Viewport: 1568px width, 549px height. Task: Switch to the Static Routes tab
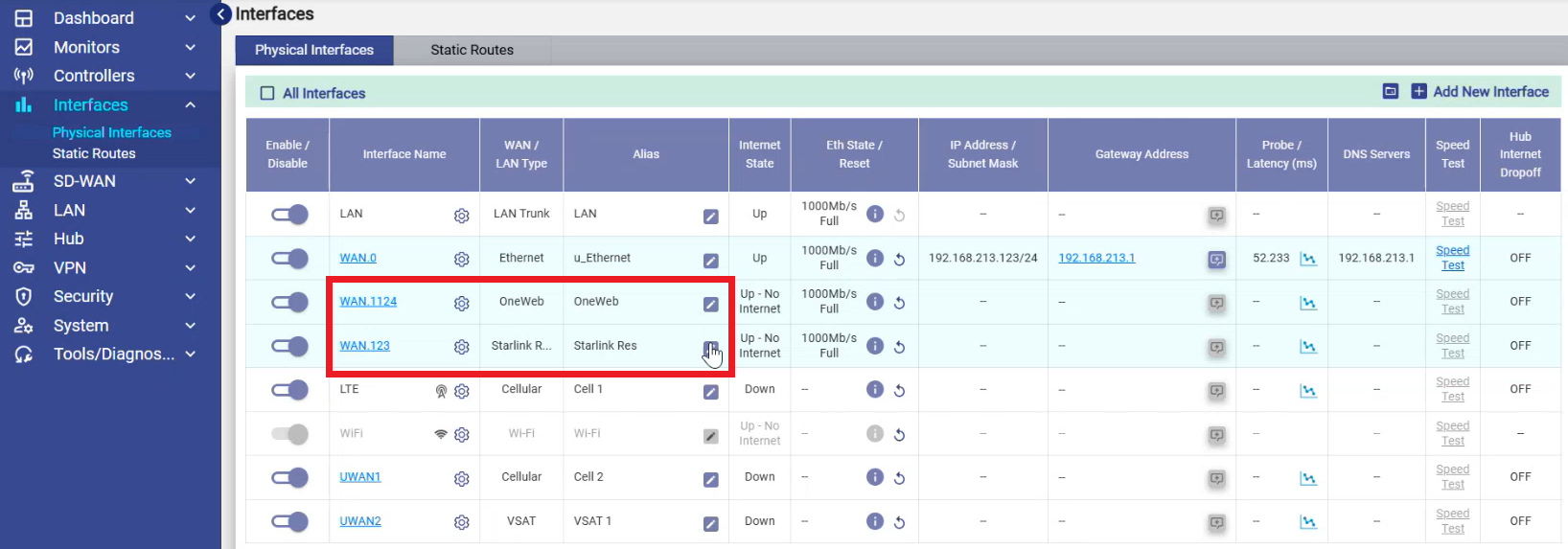[x=472, y=50]
